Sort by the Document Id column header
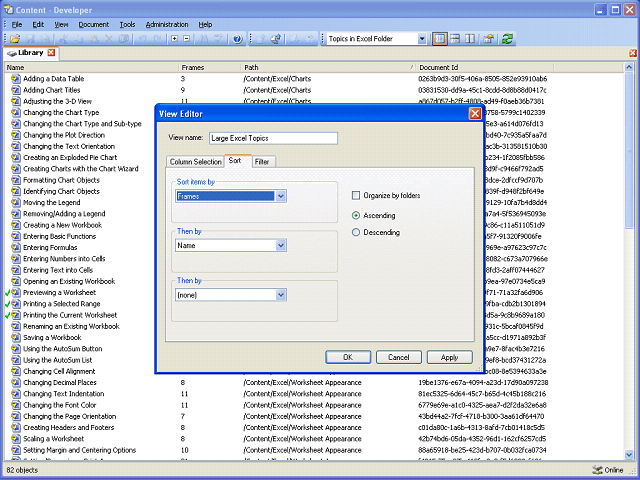The width and height of the screenshot is (640, 480). 485,67
